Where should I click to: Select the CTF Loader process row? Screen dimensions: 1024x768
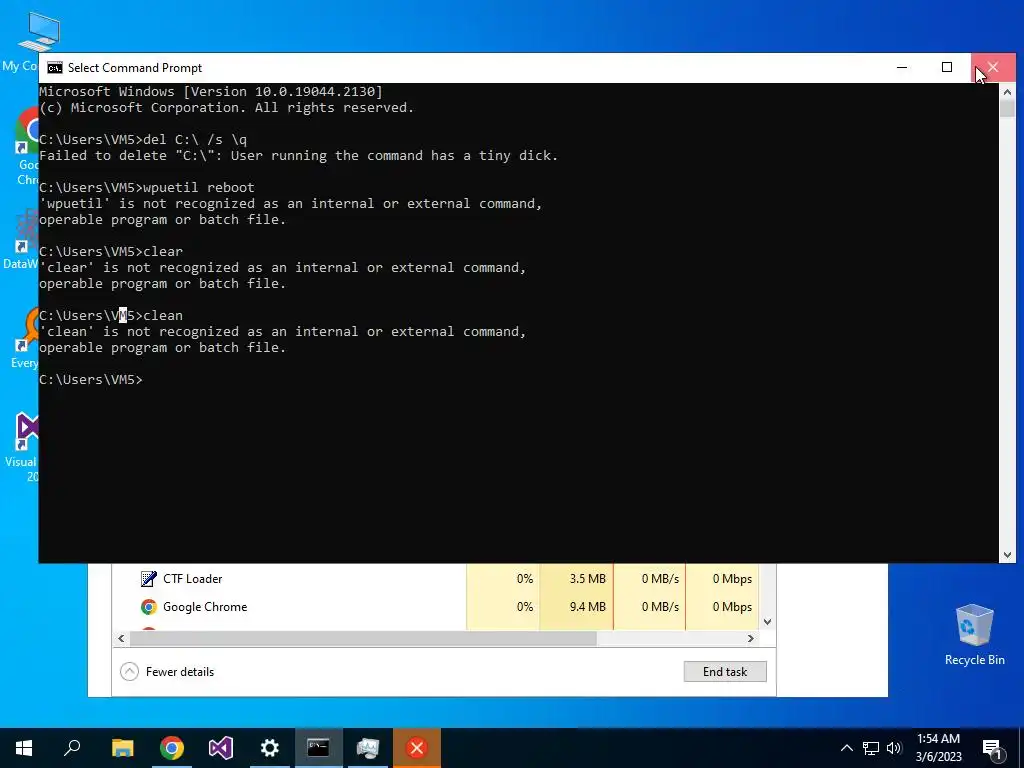point(436,579)
